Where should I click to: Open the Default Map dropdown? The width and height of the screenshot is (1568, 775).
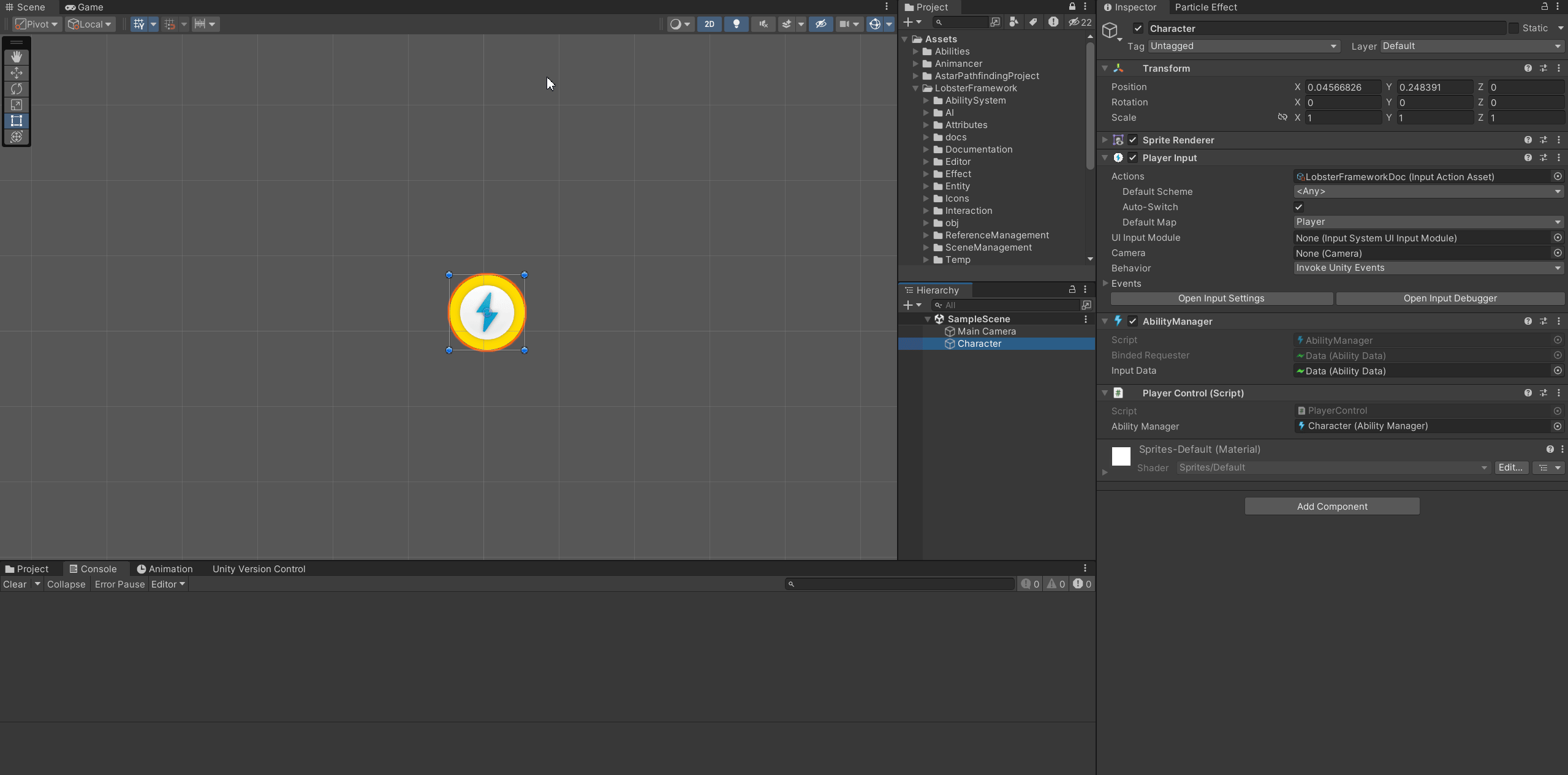pos(1428,222)
